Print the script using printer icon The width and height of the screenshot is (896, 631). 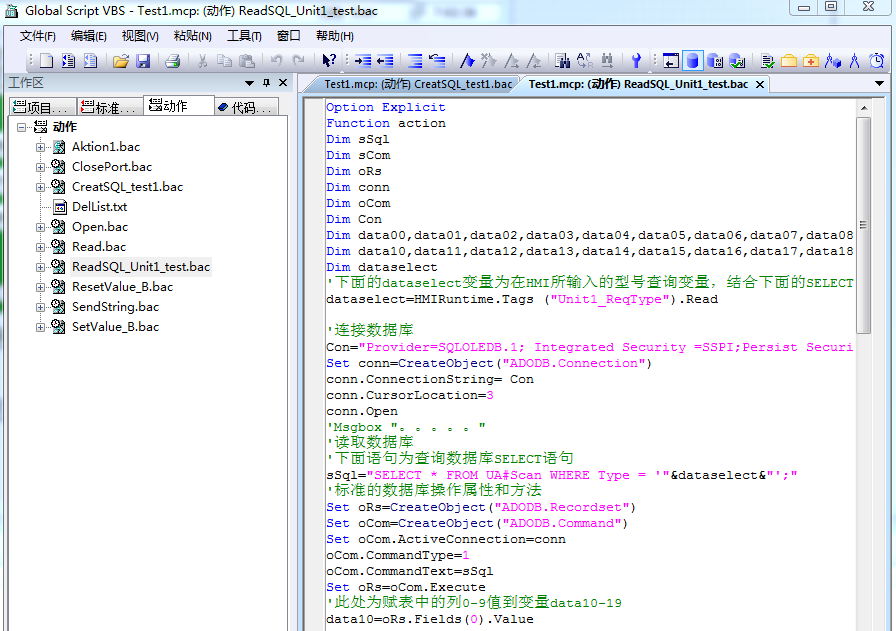173,61
